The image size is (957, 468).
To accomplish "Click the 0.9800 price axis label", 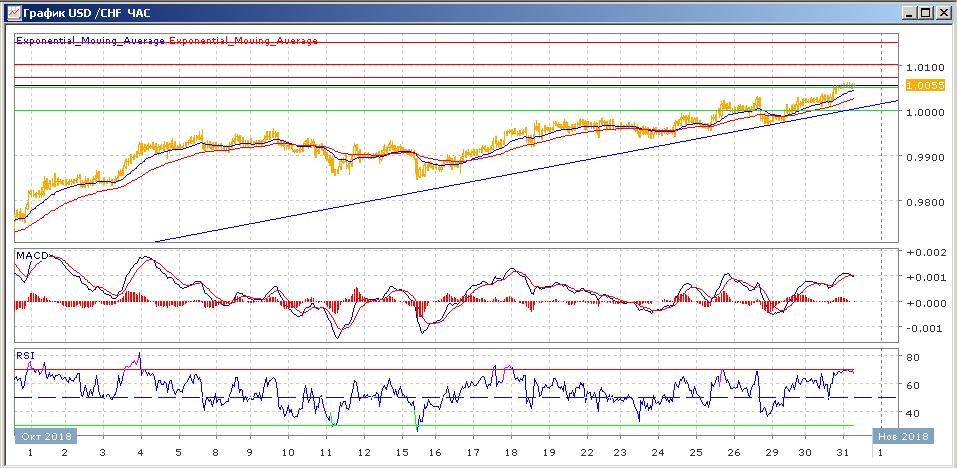I will [x=925, y=203].
